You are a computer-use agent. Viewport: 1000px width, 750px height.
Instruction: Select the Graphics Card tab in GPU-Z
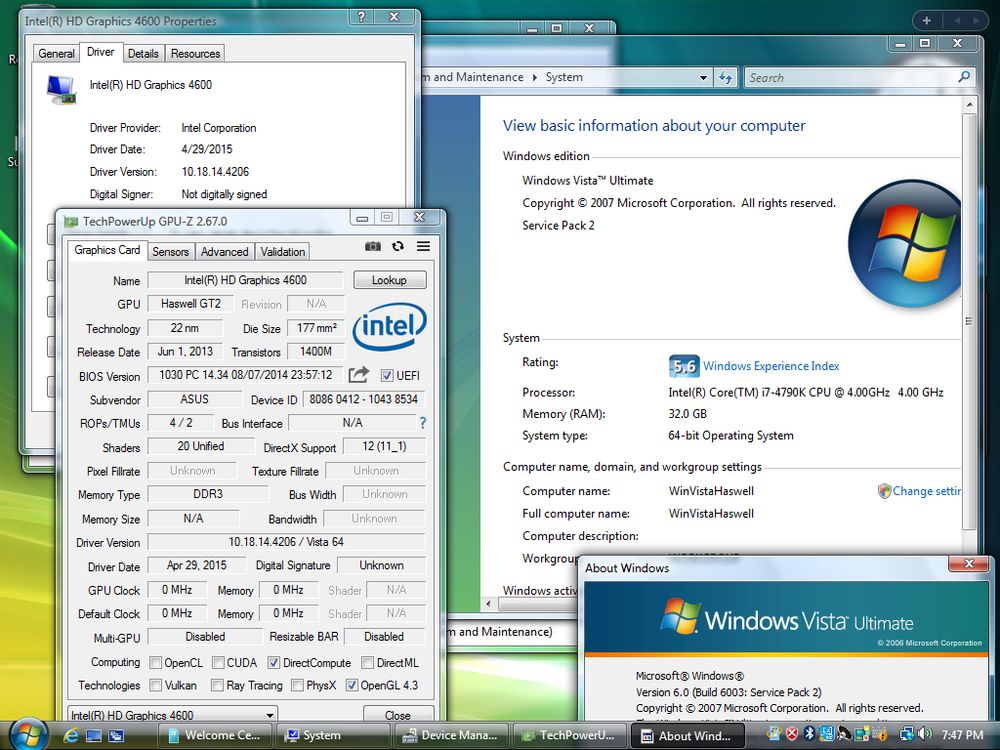pos(107,250)
